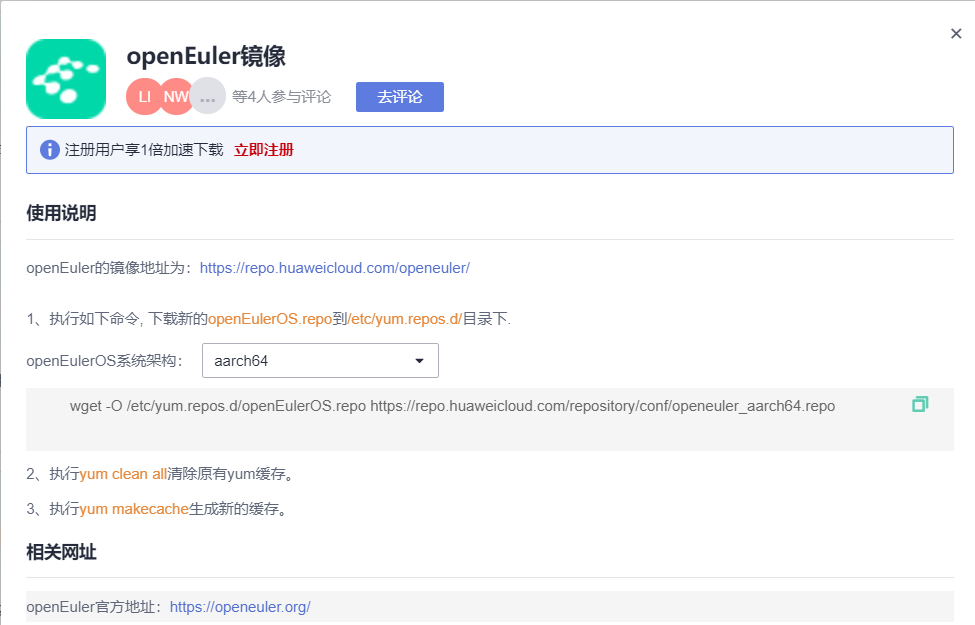The height and width of the screenshot is (625, 975).
Task: Click the 相关网址 heading
Action: tap(61, 552)
